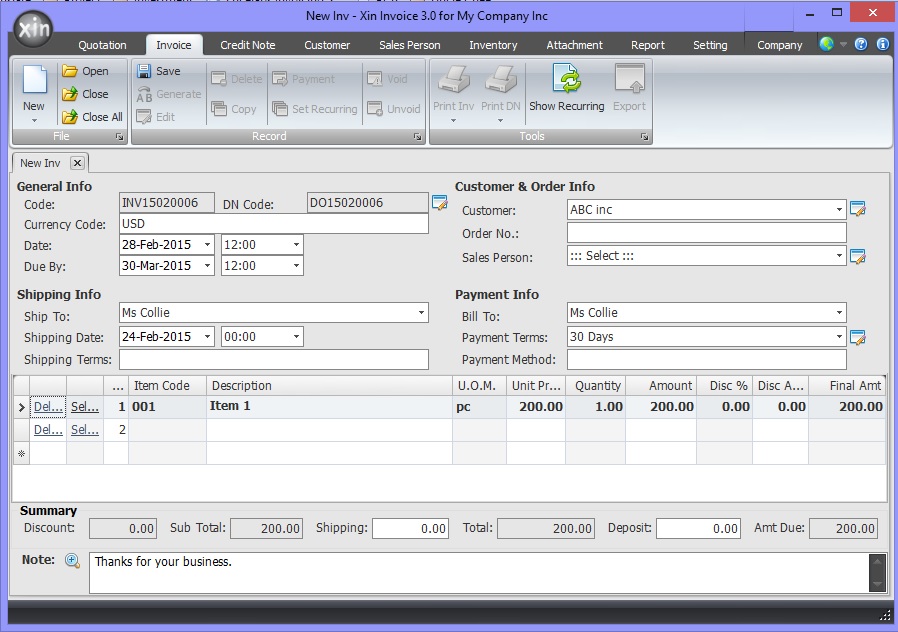Click the Xin application logo button

(x=33, y=29)
